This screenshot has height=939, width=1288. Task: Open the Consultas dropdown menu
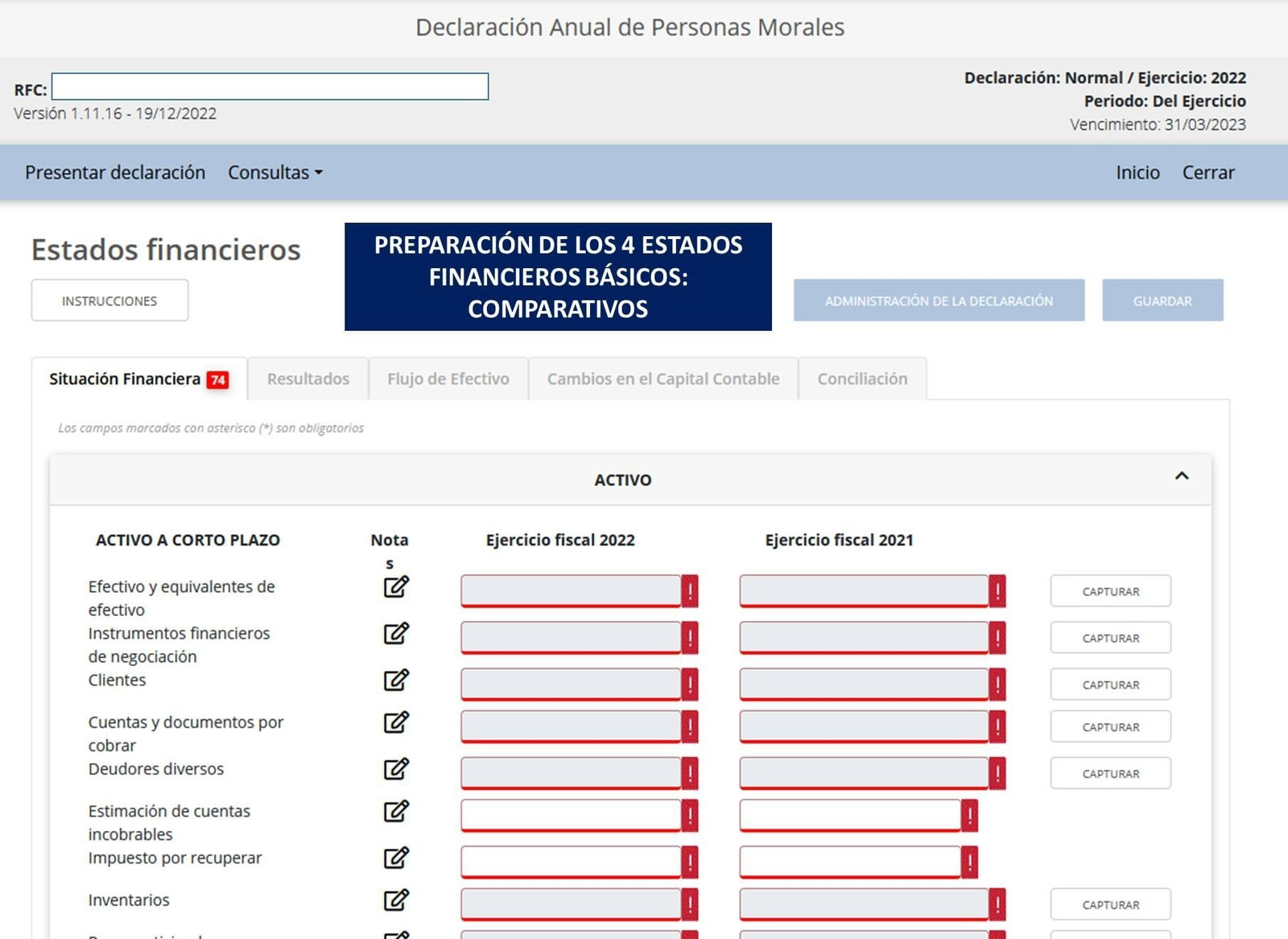[275, 172]
